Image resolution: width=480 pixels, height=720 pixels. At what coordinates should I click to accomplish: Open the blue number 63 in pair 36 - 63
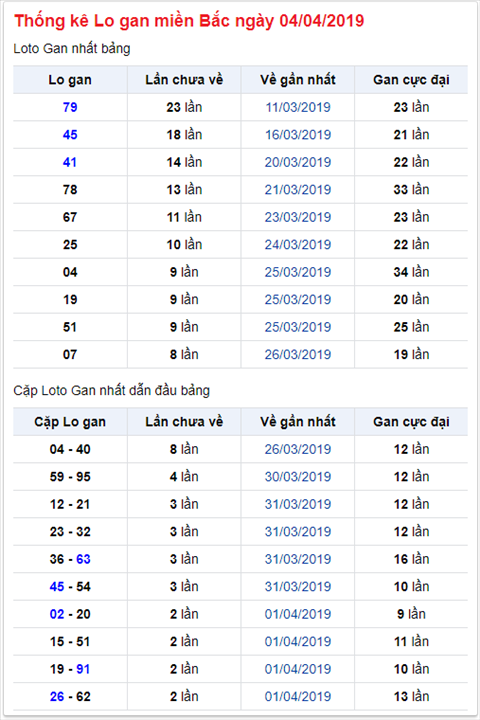coord(83,559)
